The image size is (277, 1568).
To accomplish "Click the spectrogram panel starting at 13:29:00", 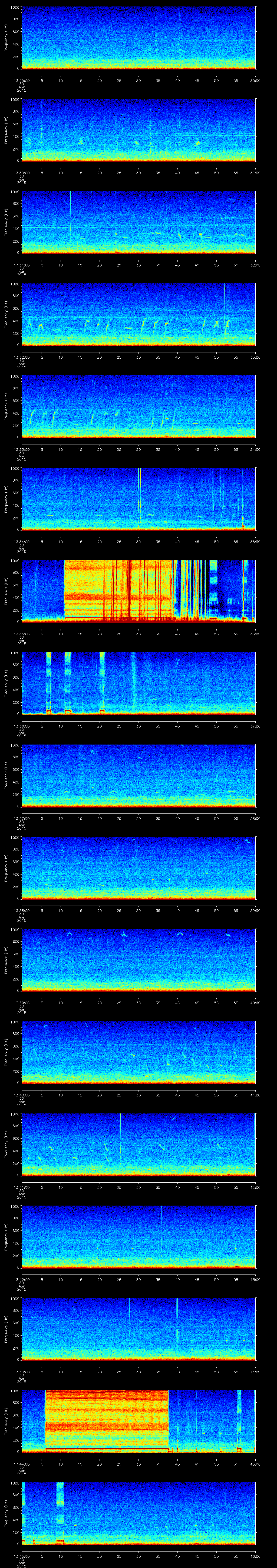I will point(138,38).
